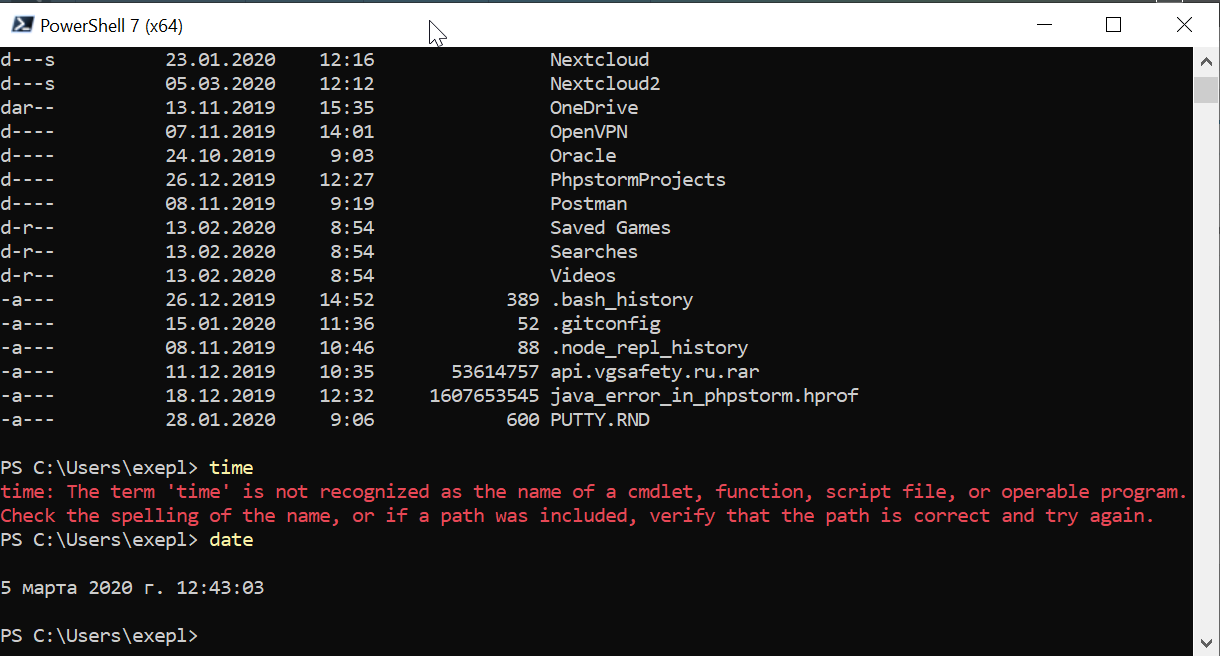Click the api.vgsafety.ru.rar file name
Image resolution: width=1220 pixels, height=656 pixels.
pos(654,372)
